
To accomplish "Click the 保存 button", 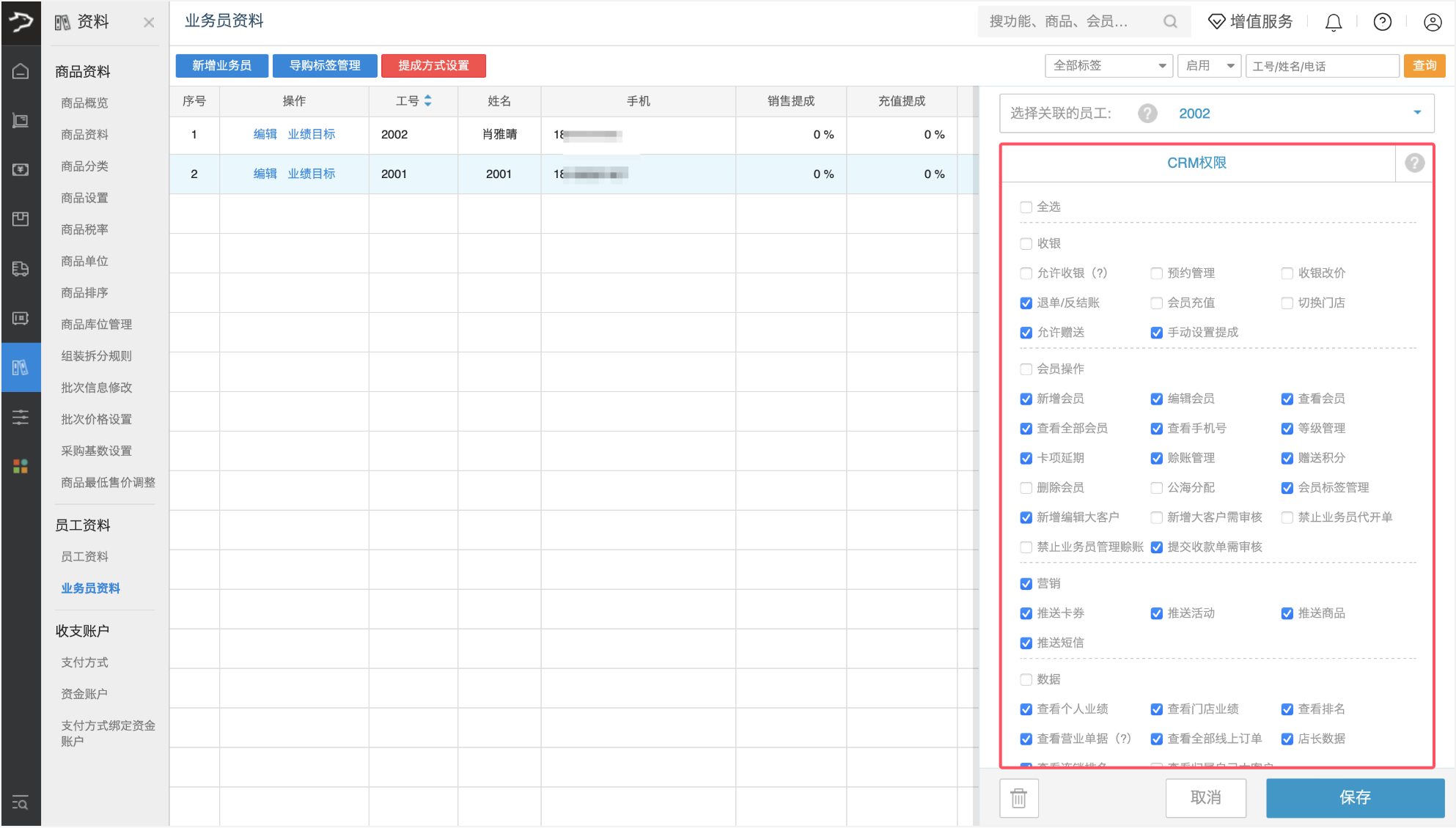I will [1354, 797].
